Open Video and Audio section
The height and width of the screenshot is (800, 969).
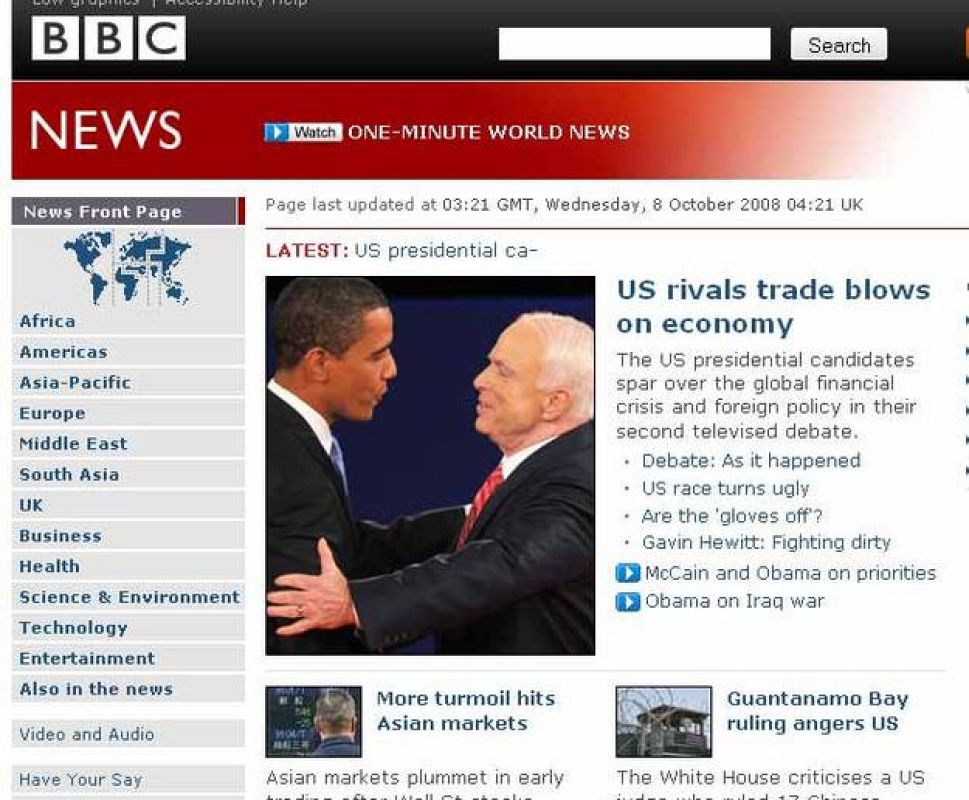click(86, 734)
